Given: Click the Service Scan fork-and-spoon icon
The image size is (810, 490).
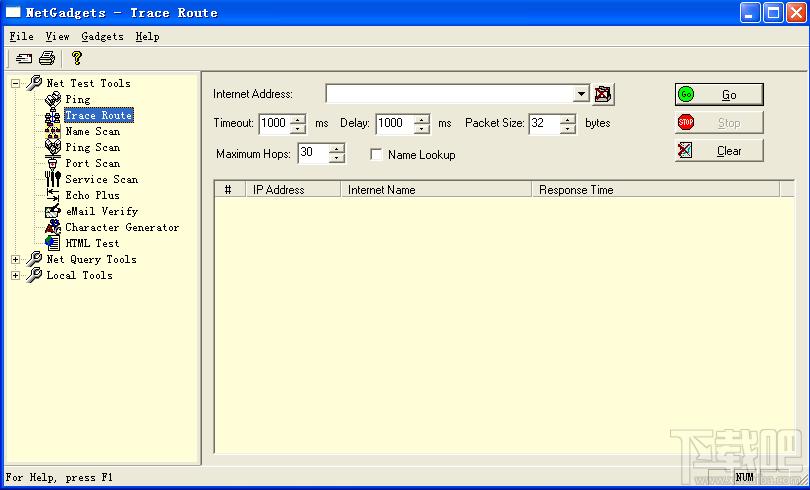Looking at the screenshot, I should click(x=53, y=179).
